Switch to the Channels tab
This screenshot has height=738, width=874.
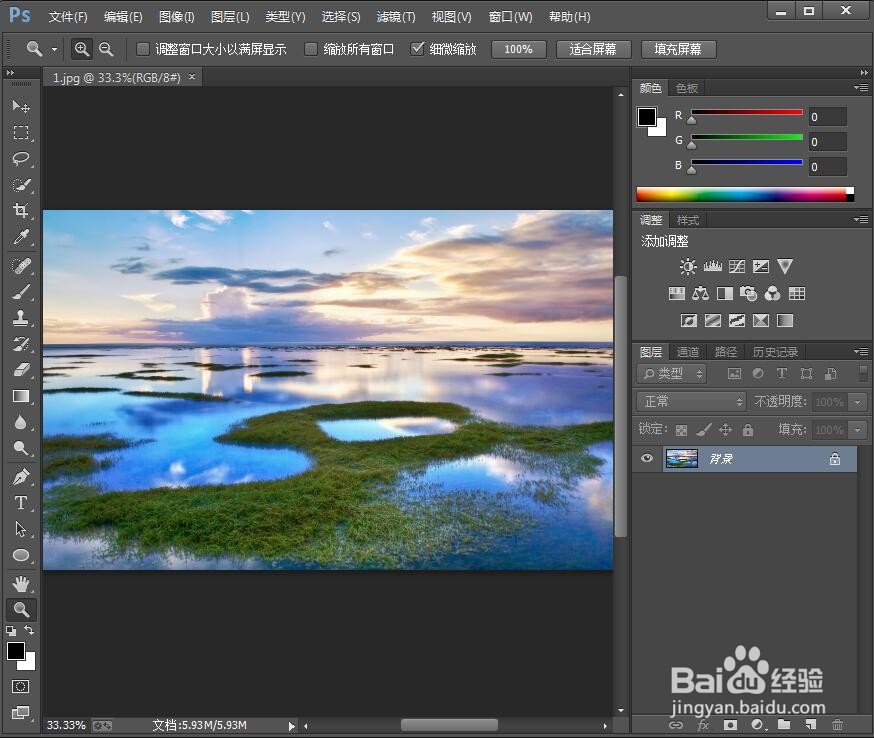click(x=687, y=352)
